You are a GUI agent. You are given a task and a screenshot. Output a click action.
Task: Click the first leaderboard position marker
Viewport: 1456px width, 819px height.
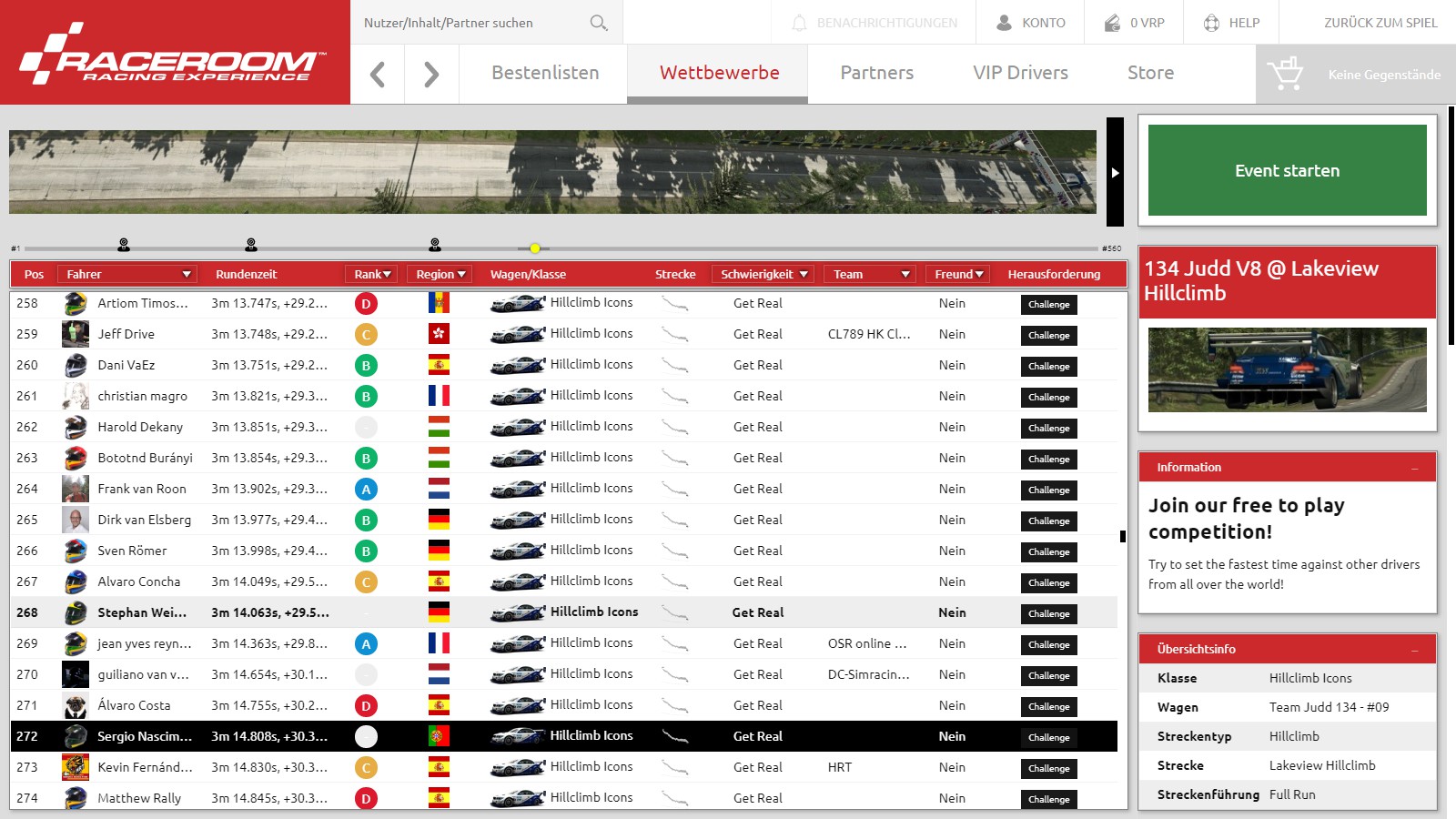(124, 245)
